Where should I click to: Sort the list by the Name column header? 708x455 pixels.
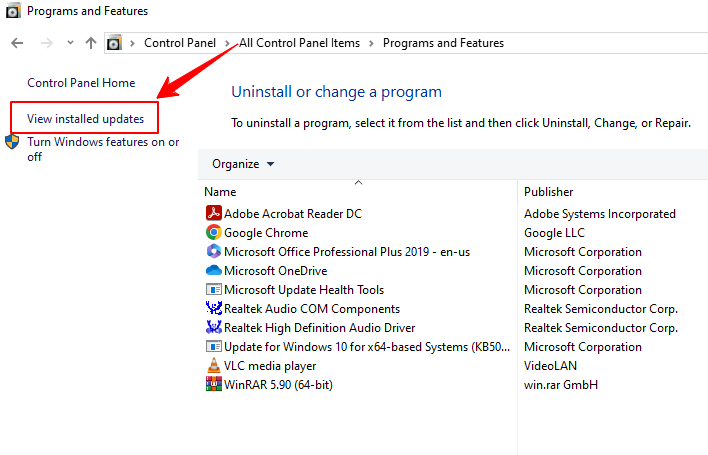220,191
